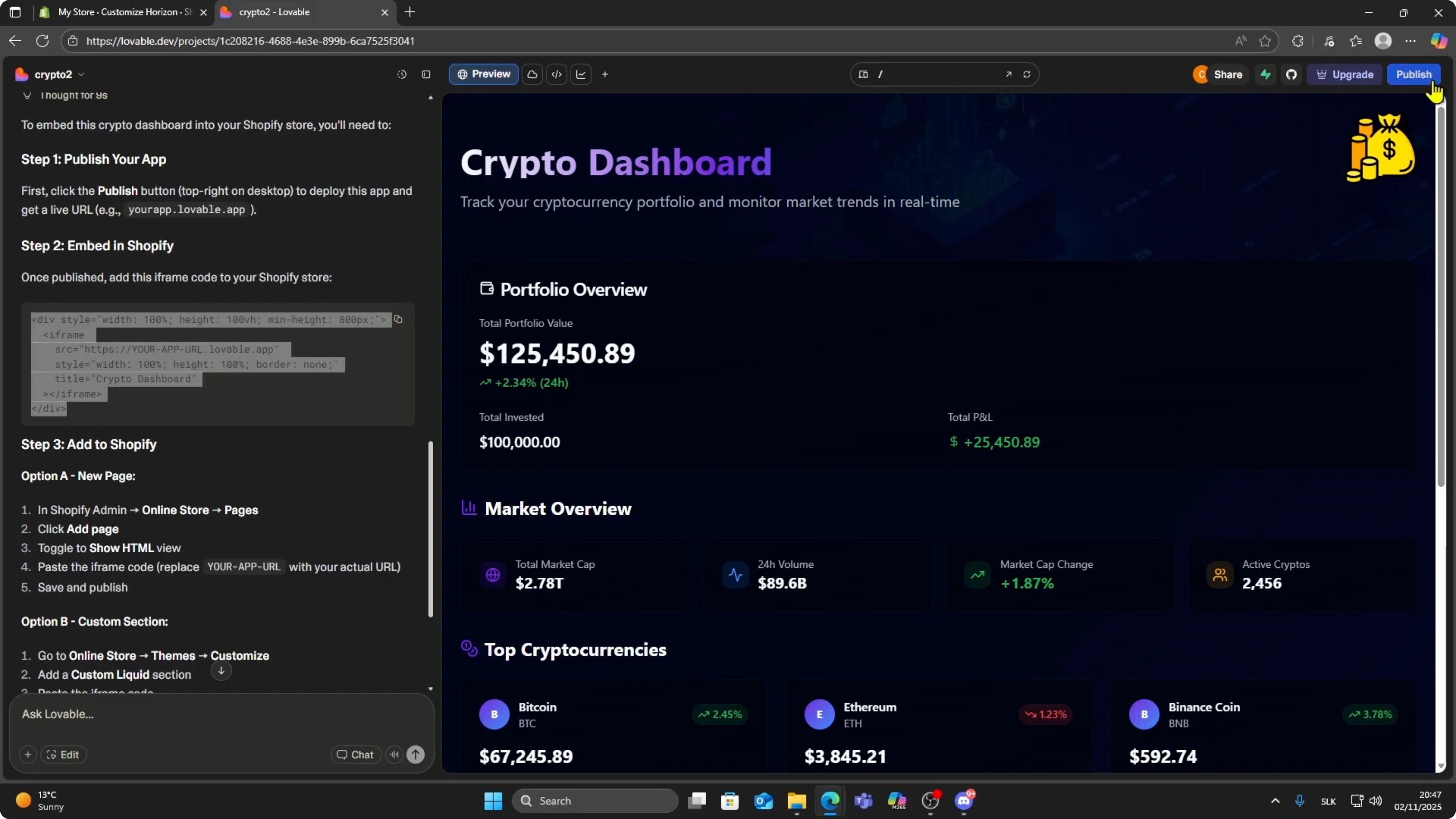Click the browser address bar URL
Screen dimensions: 1456x819
[250, 41]
